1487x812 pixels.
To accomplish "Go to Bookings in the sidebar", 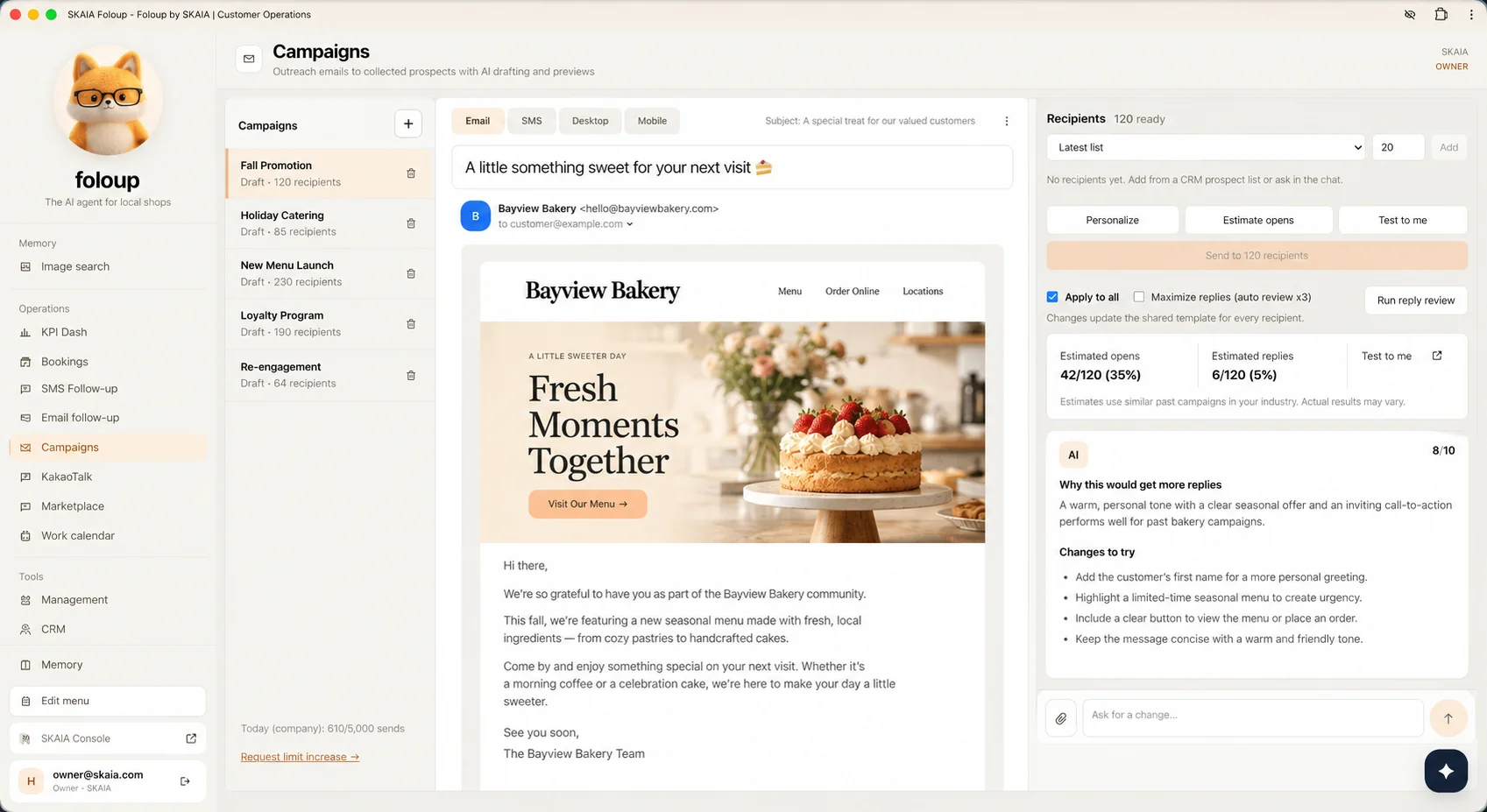I will pos(108,362).
